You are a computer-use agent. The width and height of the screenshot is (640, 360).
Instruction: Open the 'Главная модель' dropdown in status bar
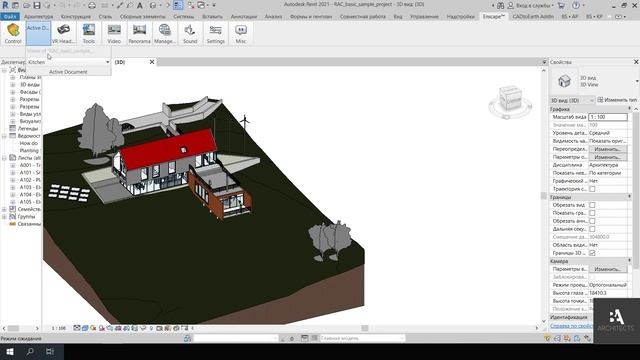click(x=362, y=338)
